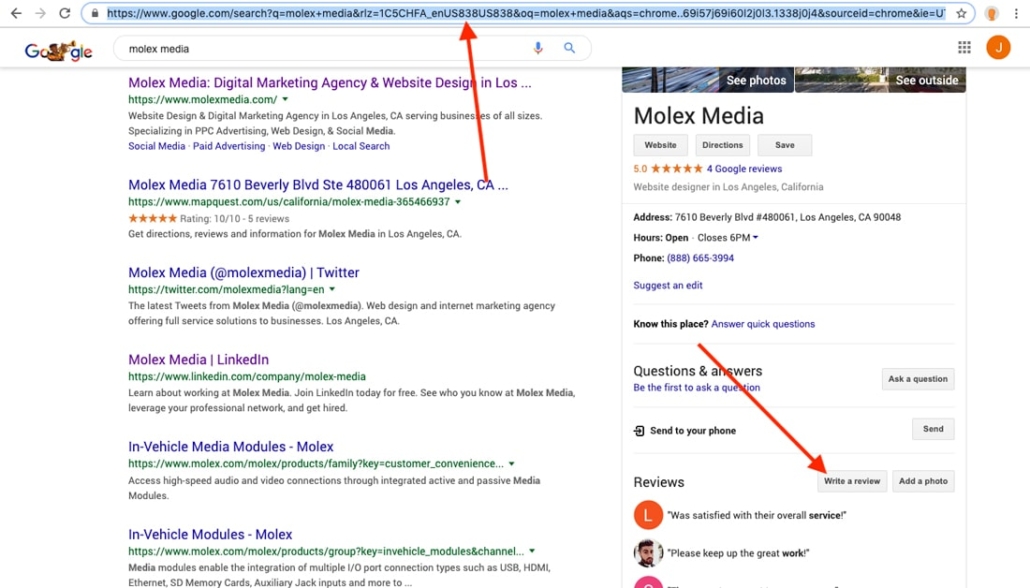Reload the page with the refresh icon

64,13
